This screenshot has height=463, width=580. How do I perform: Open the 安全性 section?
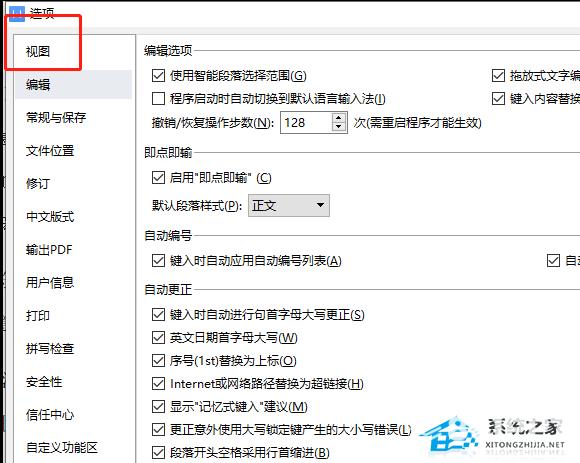pyautogui.click(x=44, y=382)
